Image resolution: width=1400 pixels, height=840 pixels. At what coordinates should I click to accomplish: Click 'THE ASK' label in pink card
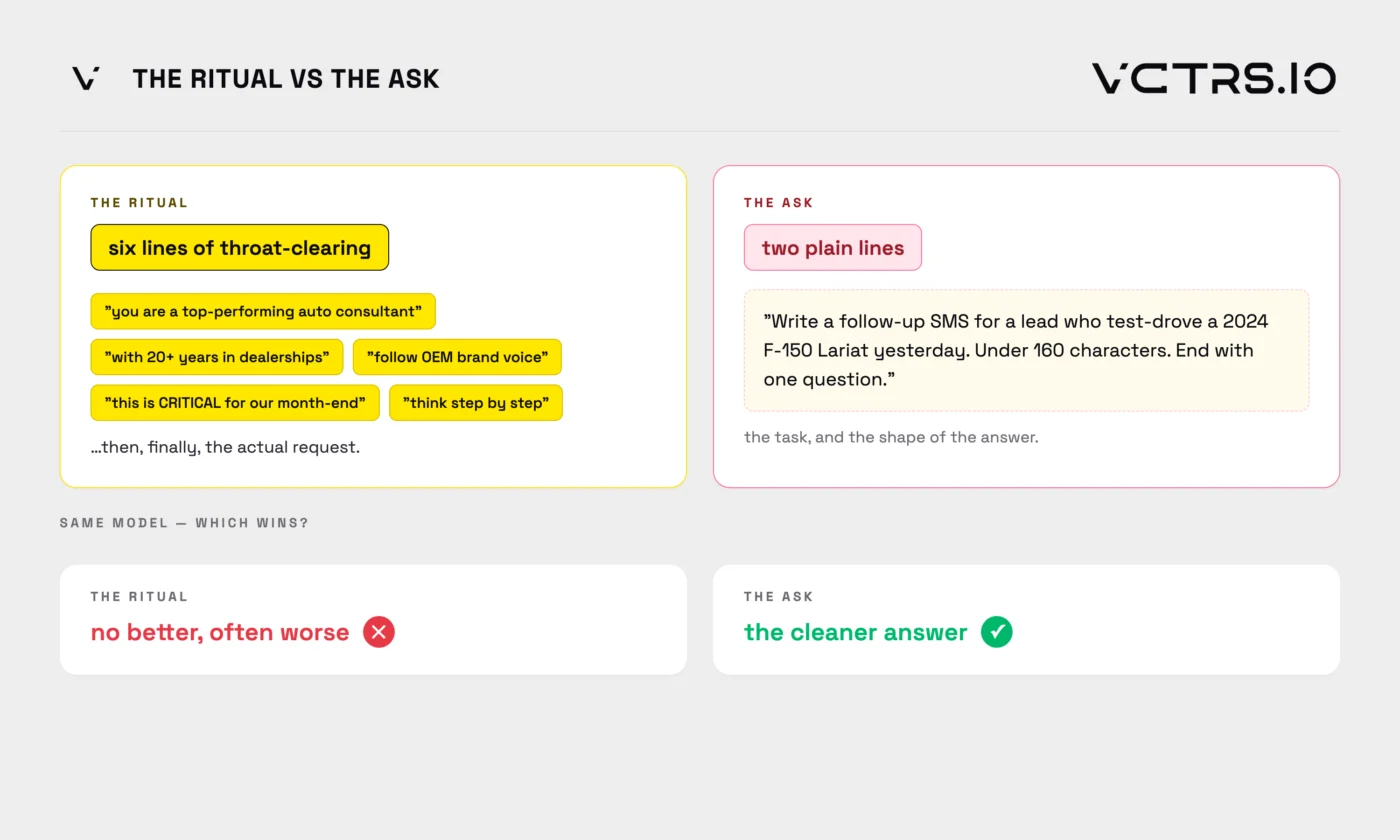pos(778,202)
